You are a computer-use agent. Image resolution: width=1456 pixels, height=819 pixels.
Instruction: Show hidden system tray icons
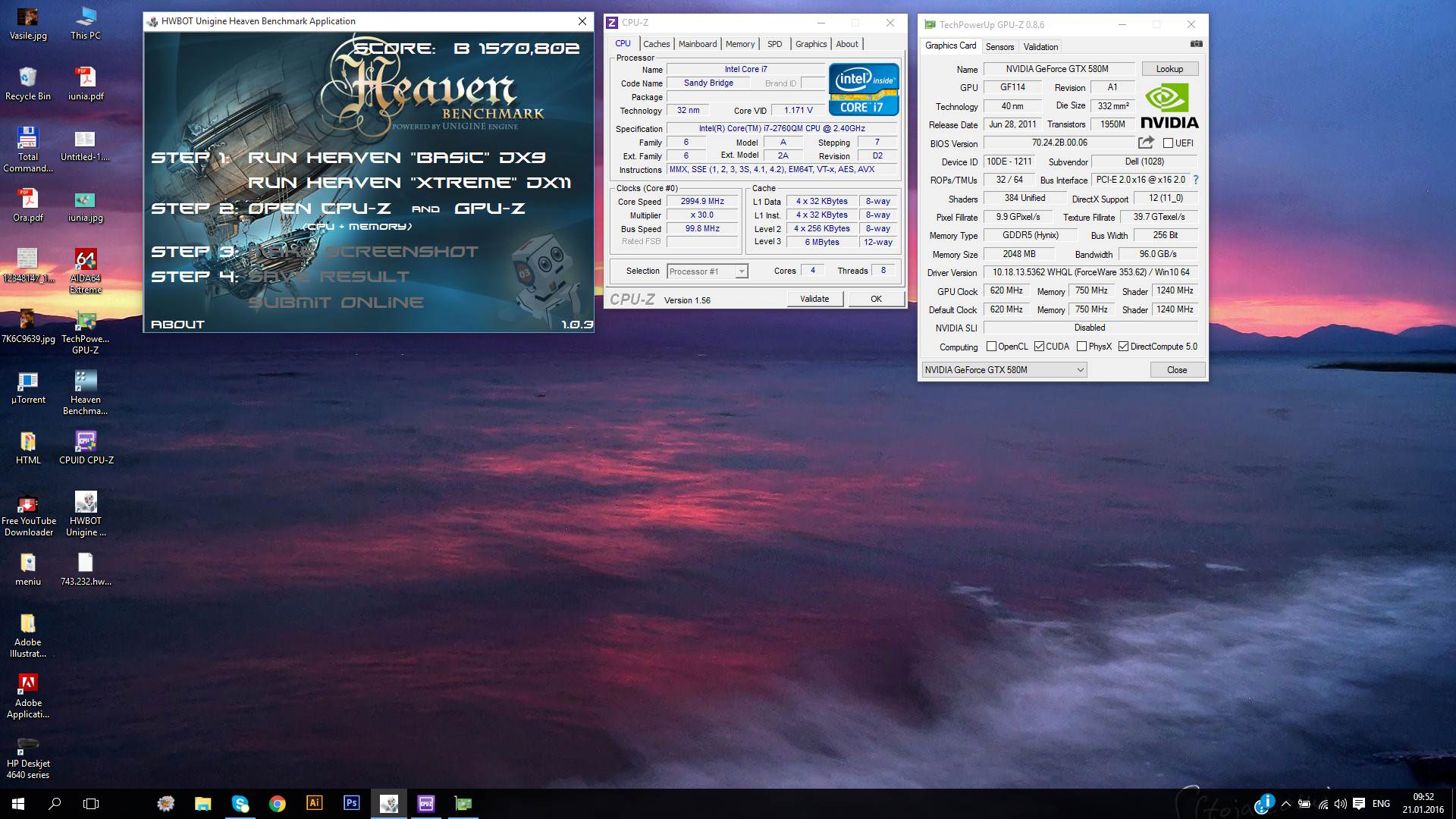pyautogui.click(x=1285, y=804)
